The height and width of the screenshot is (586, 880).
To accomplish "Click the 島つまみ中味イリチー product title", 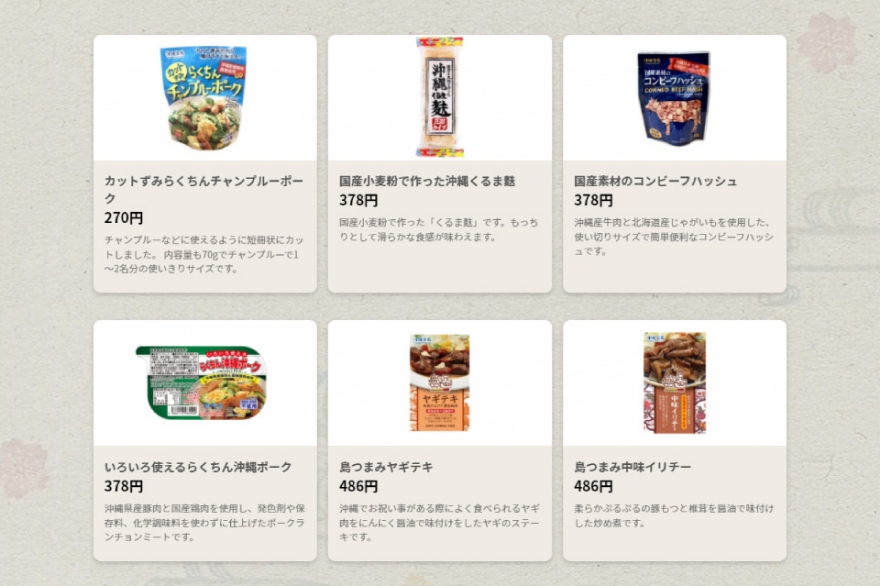I will (632, 466).
